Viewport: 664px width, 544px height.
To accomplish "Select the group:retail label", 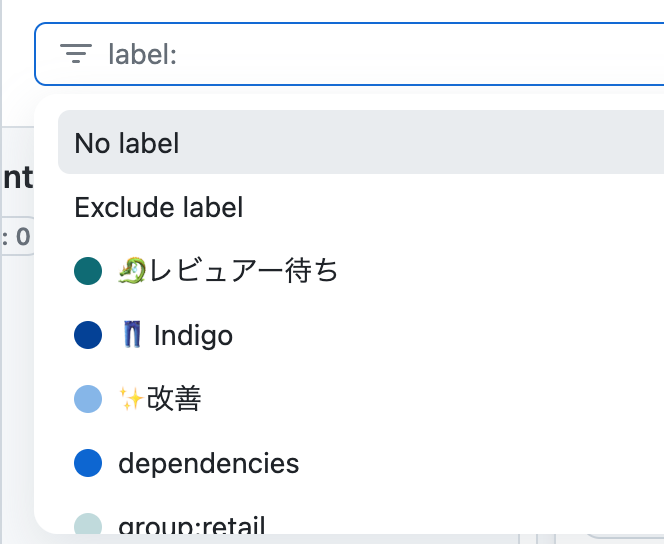I will 190,524.
